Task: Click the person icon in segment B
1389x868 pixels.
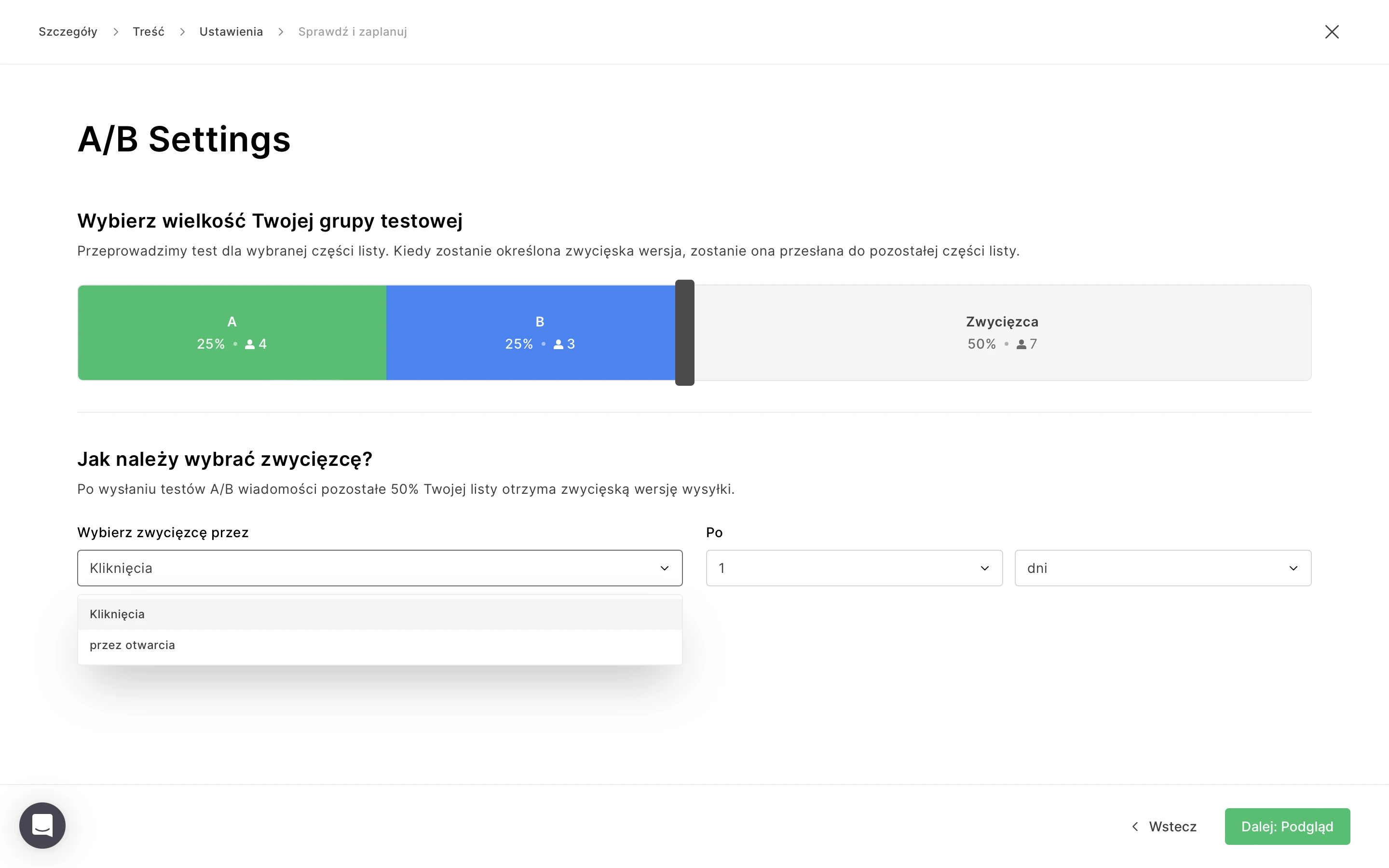Action: tap(558, 344)
